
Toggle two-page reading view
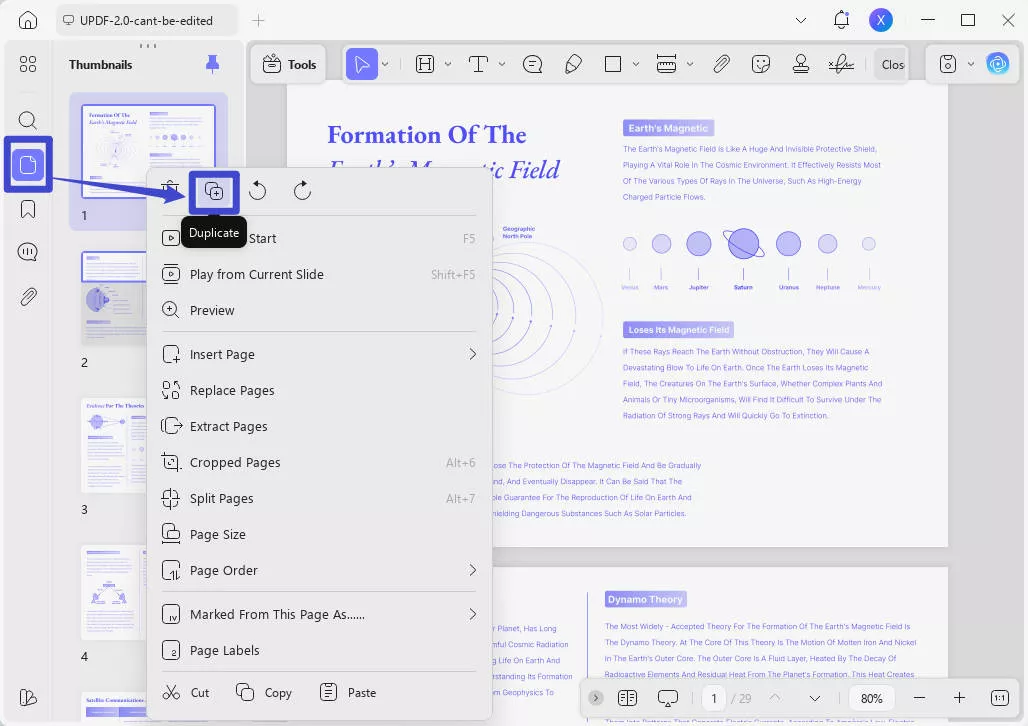click(628, 697)
